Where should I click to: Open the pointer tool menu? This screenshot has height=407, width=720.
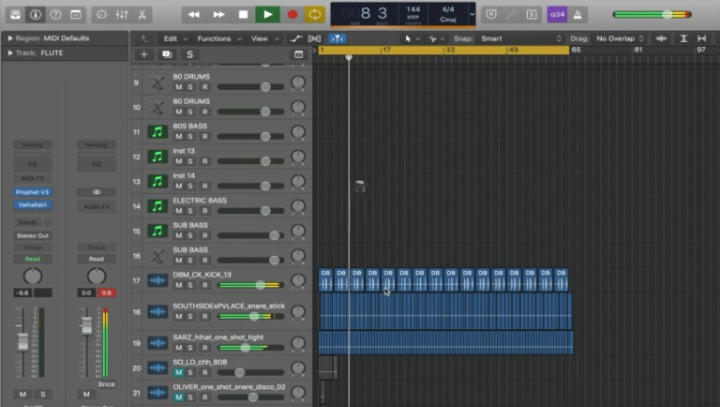pyautogui.click(x=411, y=39)
